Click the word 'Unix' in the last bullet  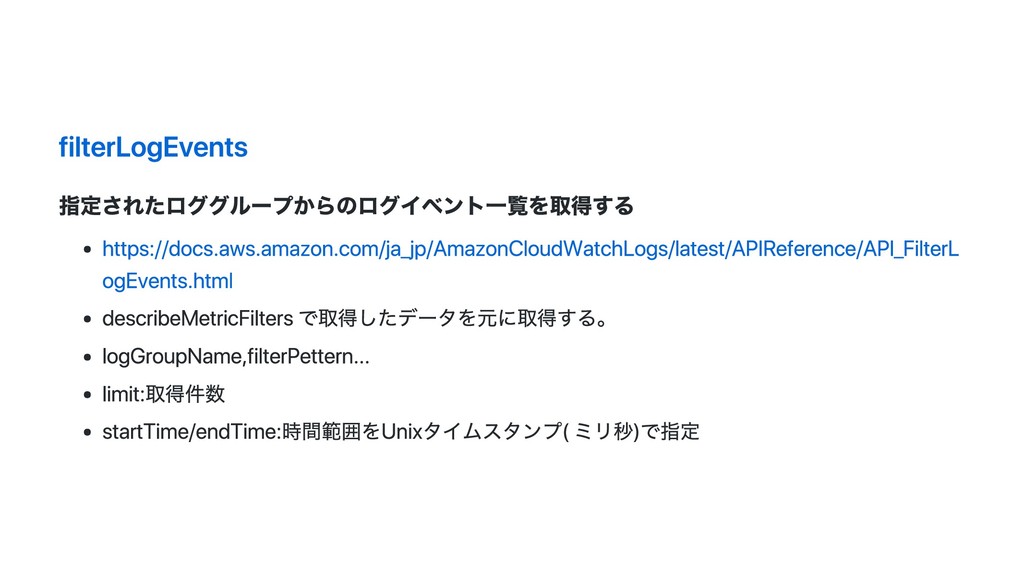pyautogui.click(x=402, y=432)
